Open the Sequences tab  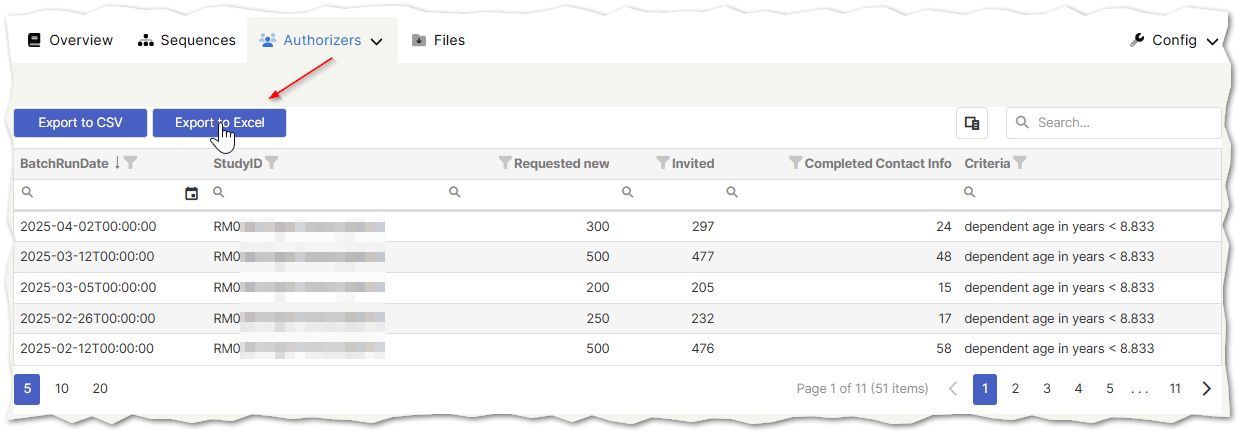187,41
